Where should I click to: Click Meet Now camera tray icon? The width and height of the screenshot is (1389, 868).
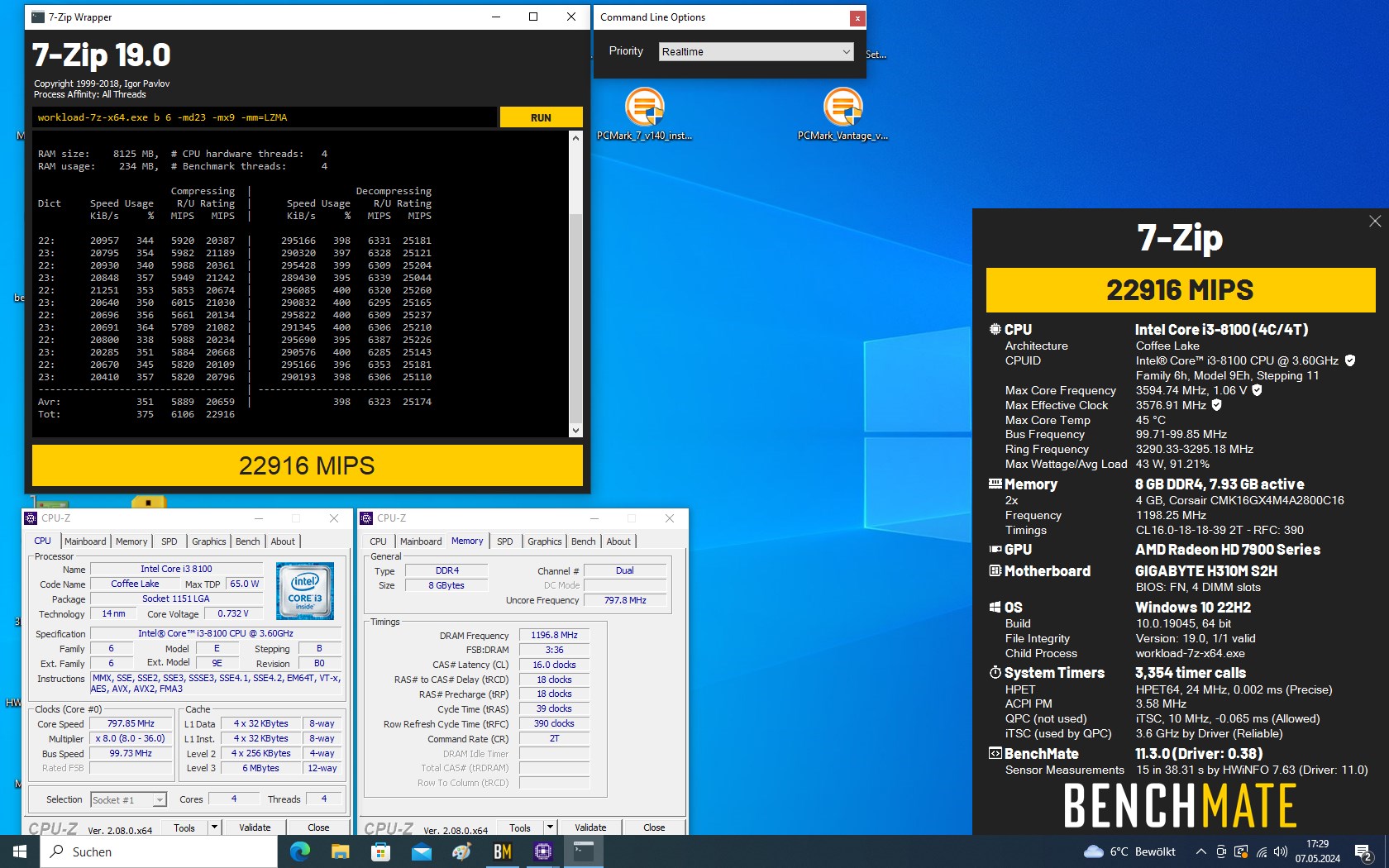point(1221,851)
